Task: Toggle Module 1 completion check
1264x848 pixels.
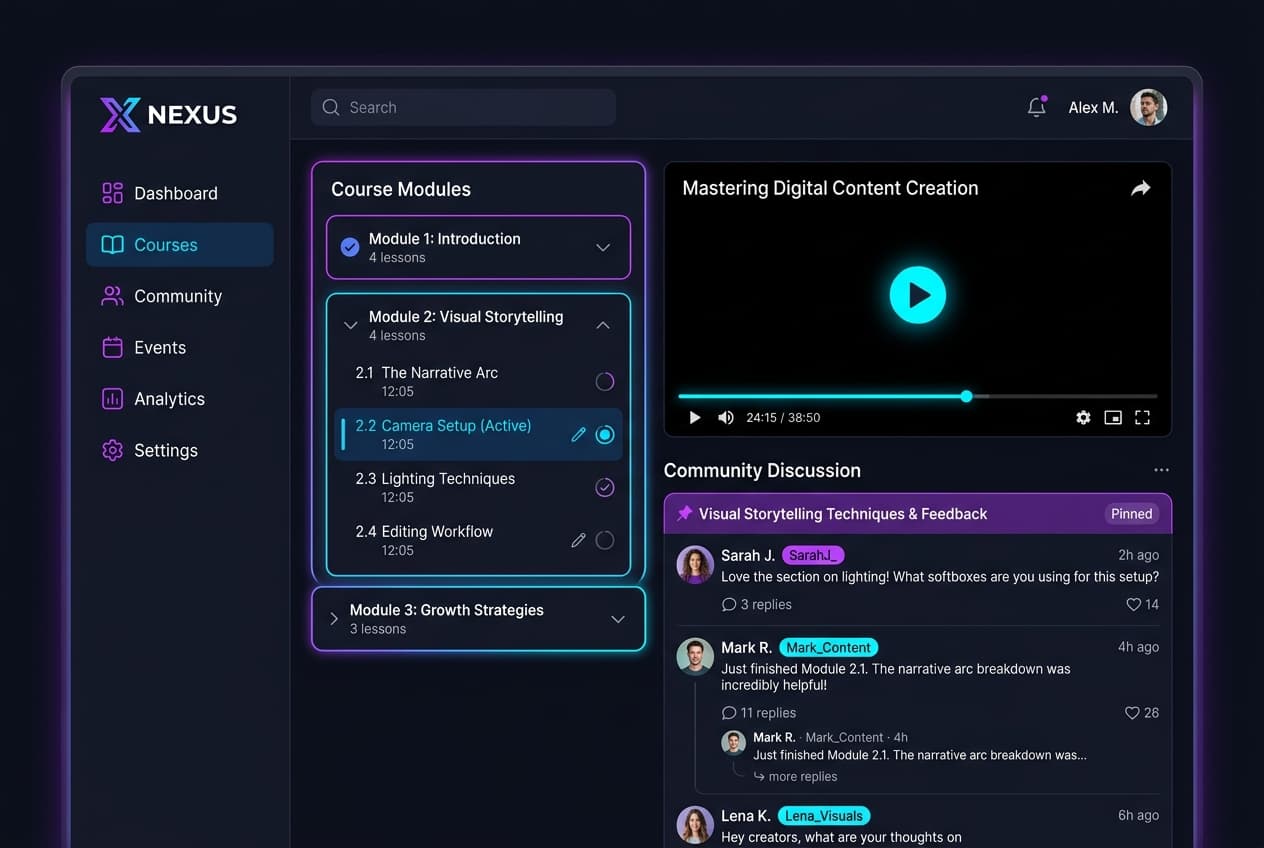Action: [350, 247]
